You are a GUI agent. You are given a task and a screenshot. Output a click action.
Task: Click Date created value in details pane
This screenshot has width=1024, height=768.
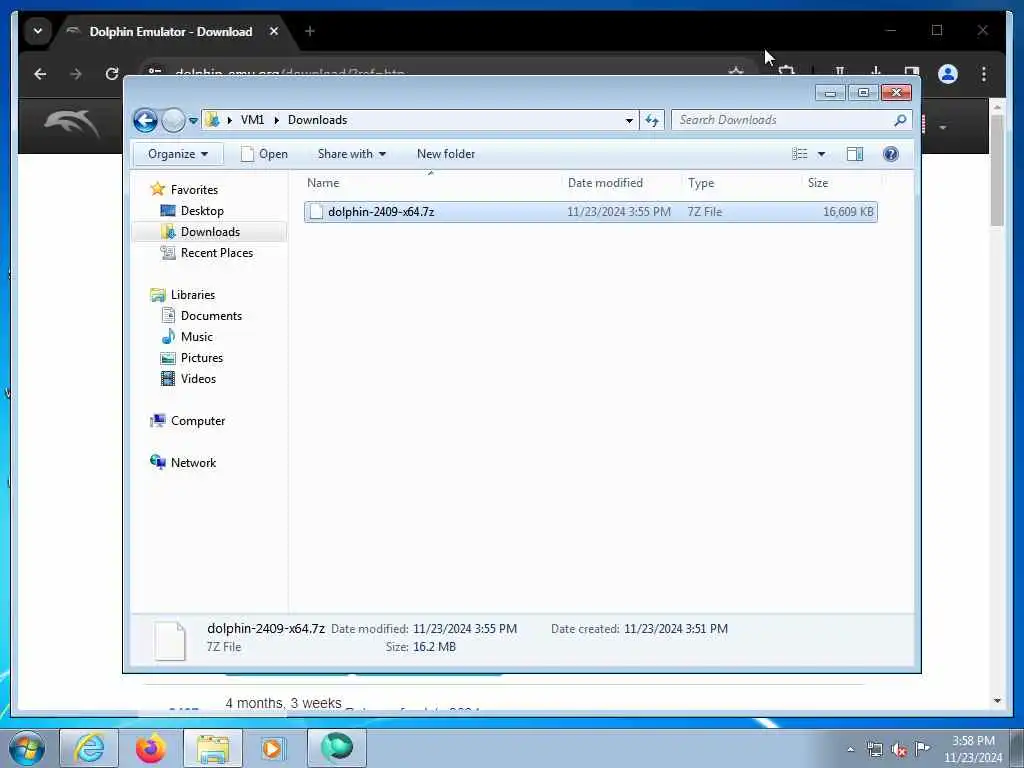(676, 629)
